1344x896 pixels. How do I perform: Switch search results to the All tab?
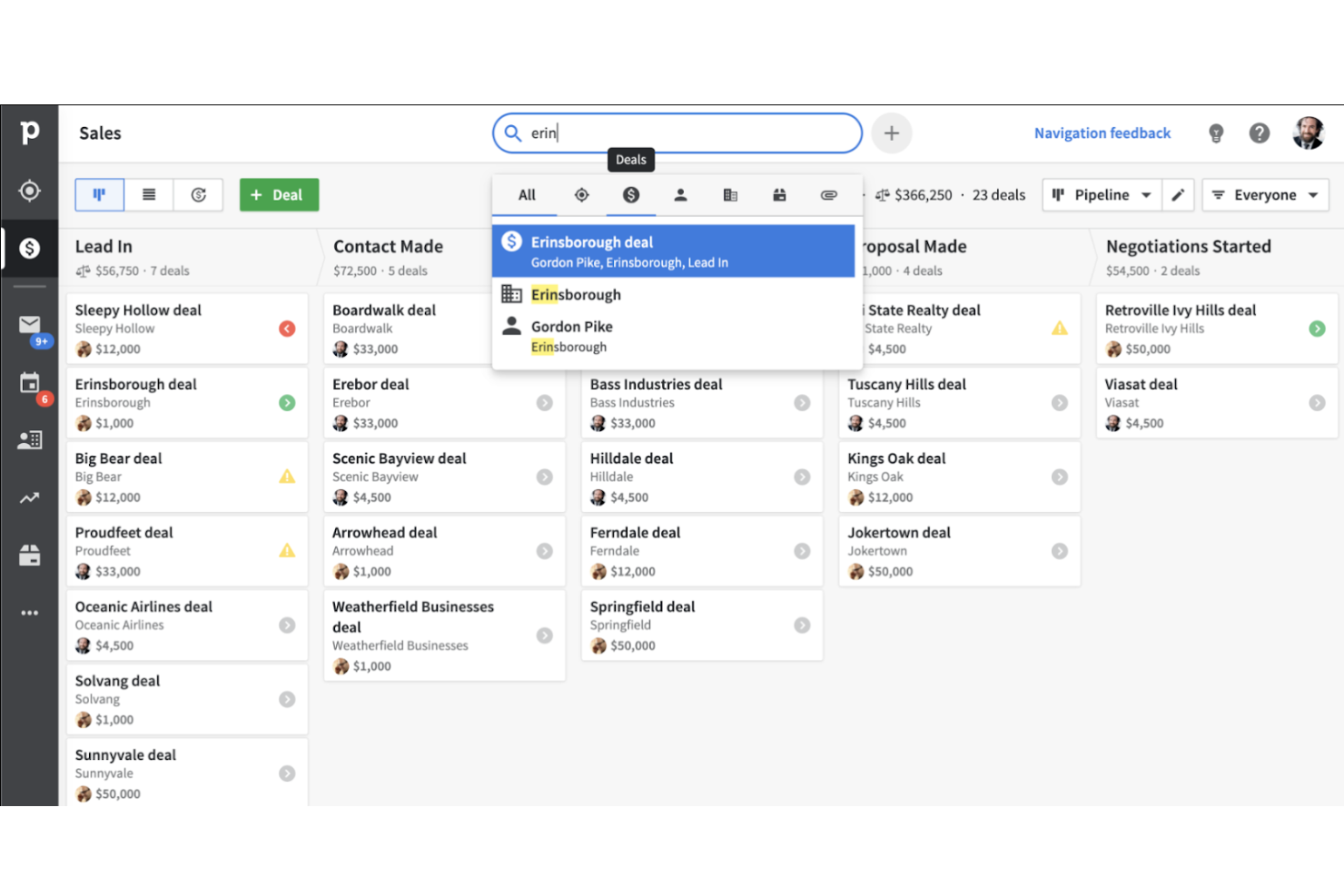(x=526, y=194)
